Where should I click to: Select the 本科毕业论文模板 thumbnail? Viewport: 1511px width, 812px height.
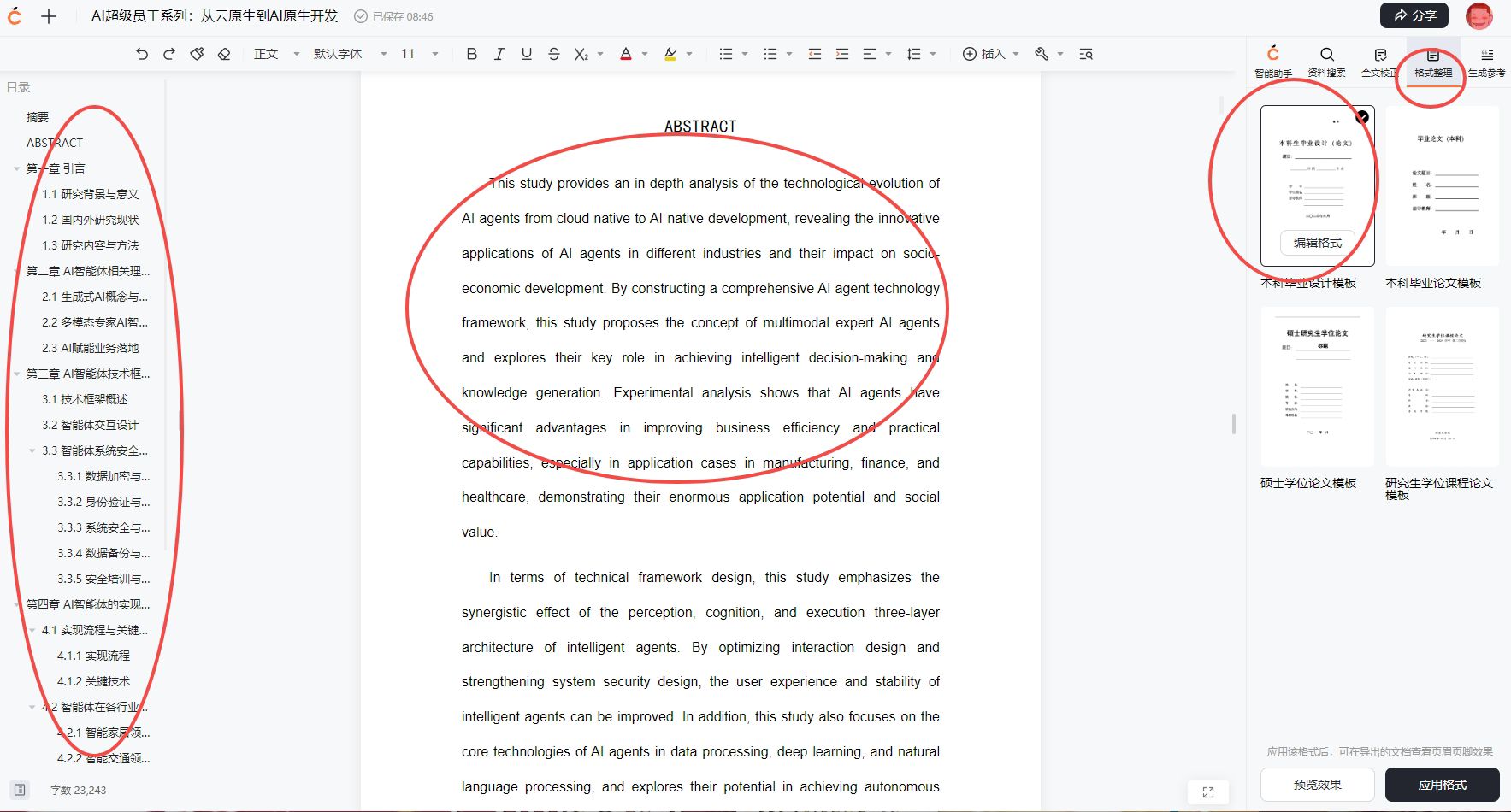coord(1443,185)
